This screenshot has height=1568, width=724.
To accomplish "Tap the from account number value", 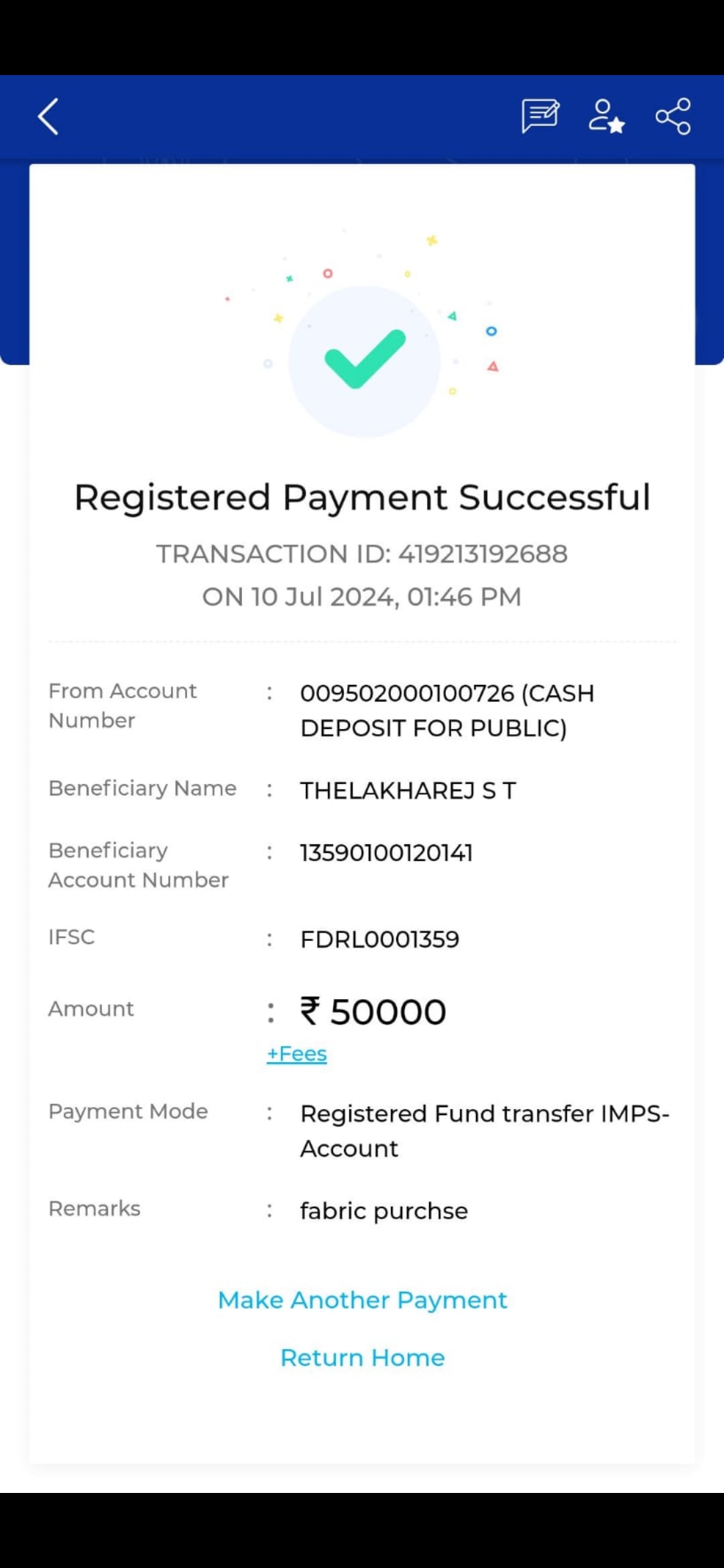I will 447,710.
